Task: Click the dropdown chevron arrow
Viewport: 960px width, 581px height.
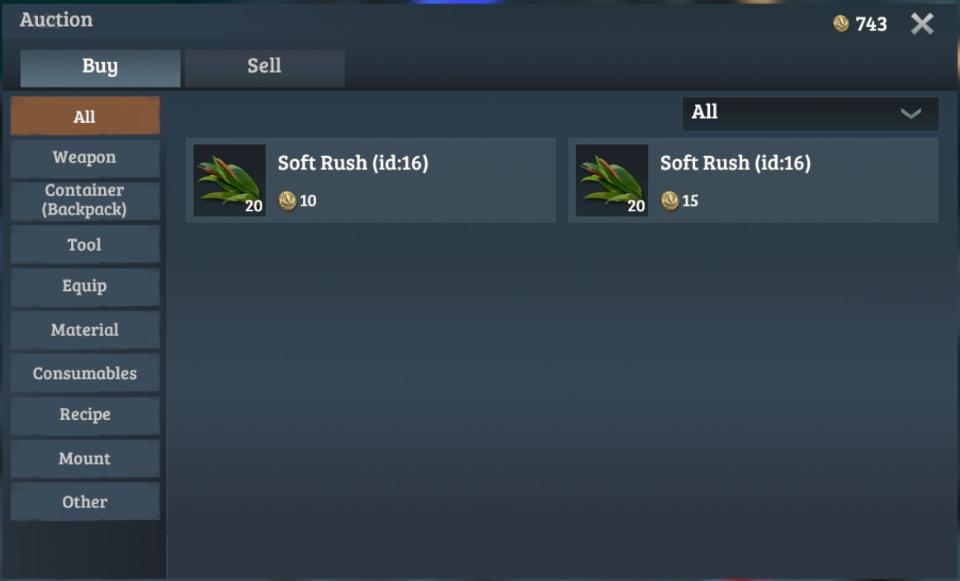Action: 911,113
